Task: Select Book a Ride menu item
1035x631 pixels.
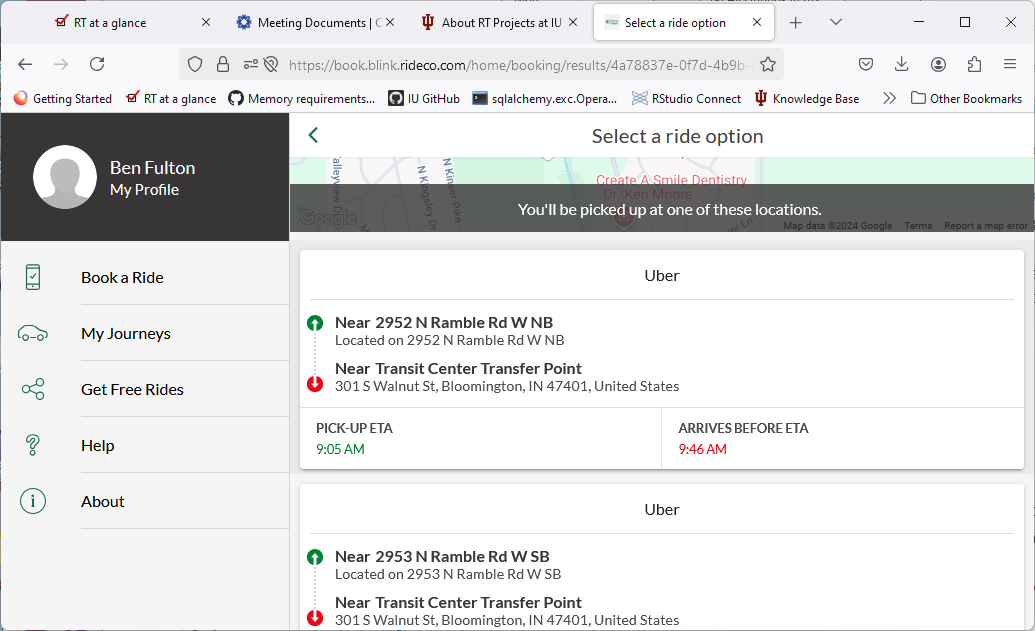Action: [145, 277]
